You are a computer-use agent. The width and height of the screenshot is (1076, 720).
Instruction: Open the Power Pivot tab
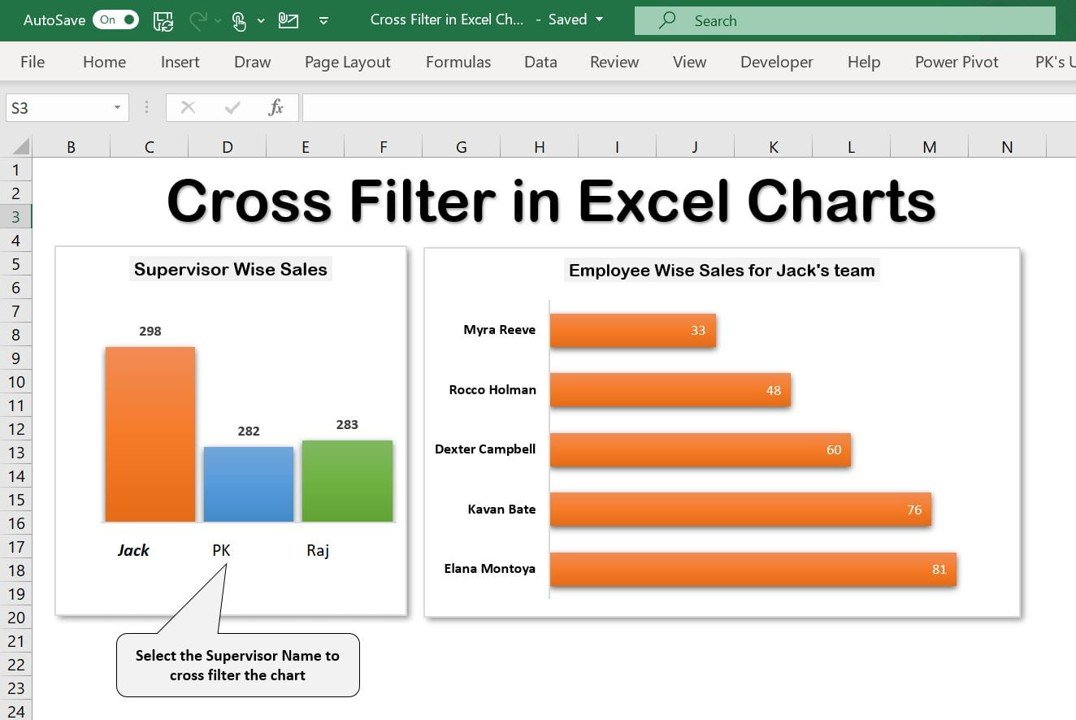957,62
